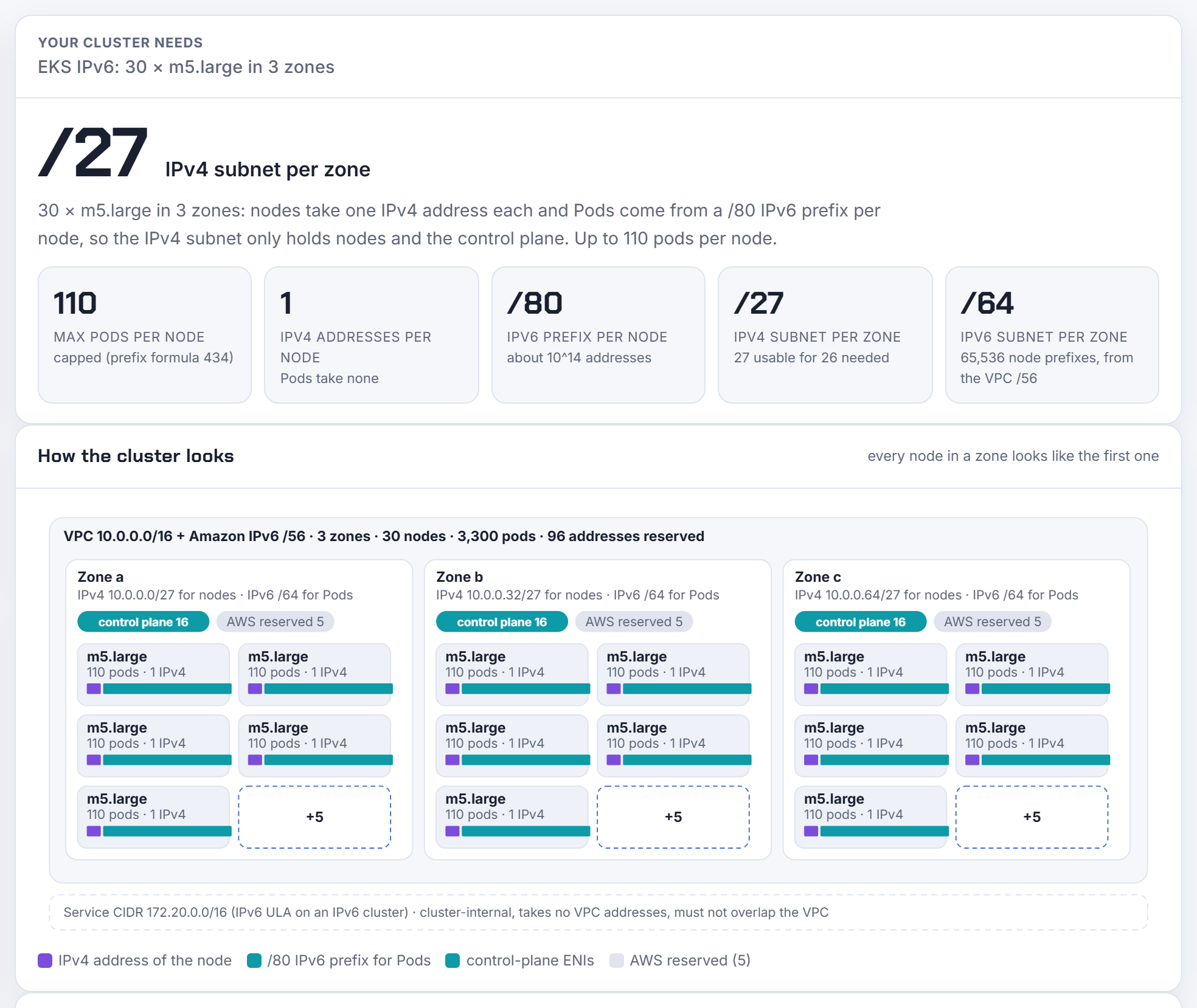
Task: Click the 'AWS reserved 5' pill in Zone a
Action: point(275,621)
